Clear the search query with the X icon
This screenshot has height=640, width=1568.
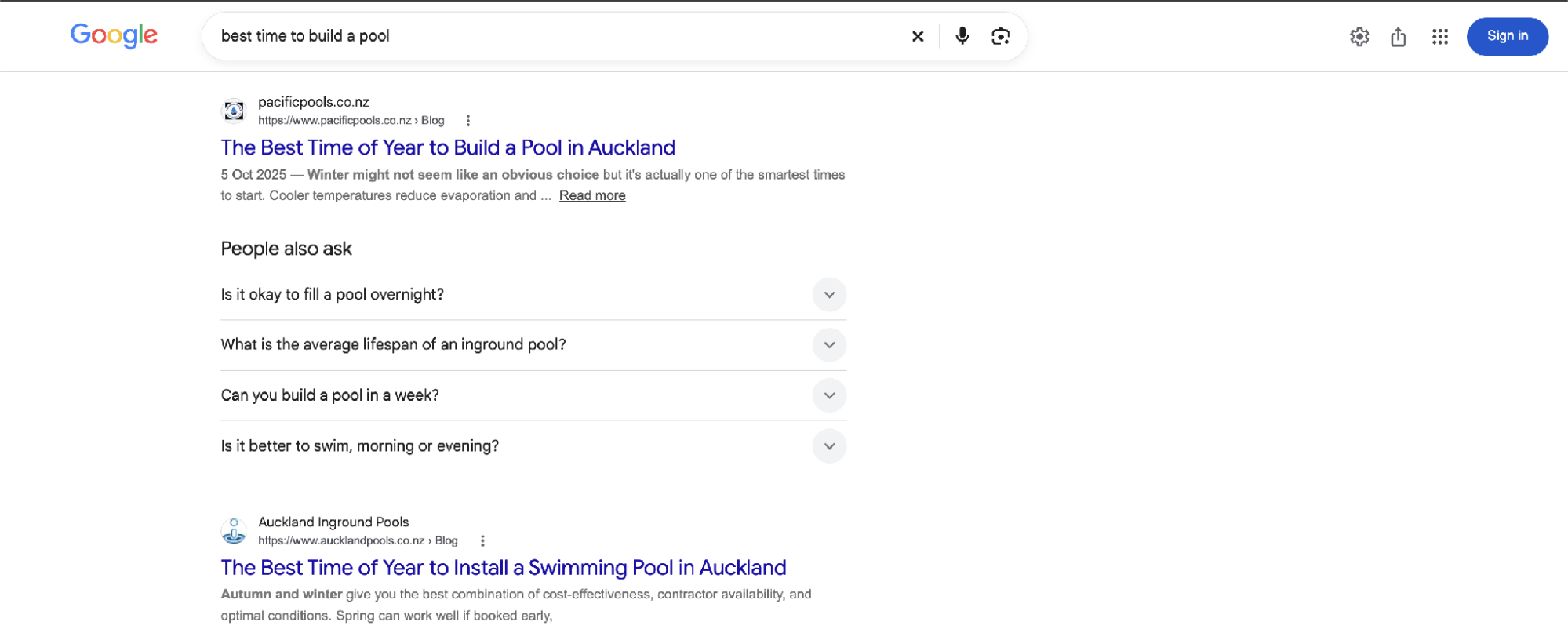tap(918, 36)
